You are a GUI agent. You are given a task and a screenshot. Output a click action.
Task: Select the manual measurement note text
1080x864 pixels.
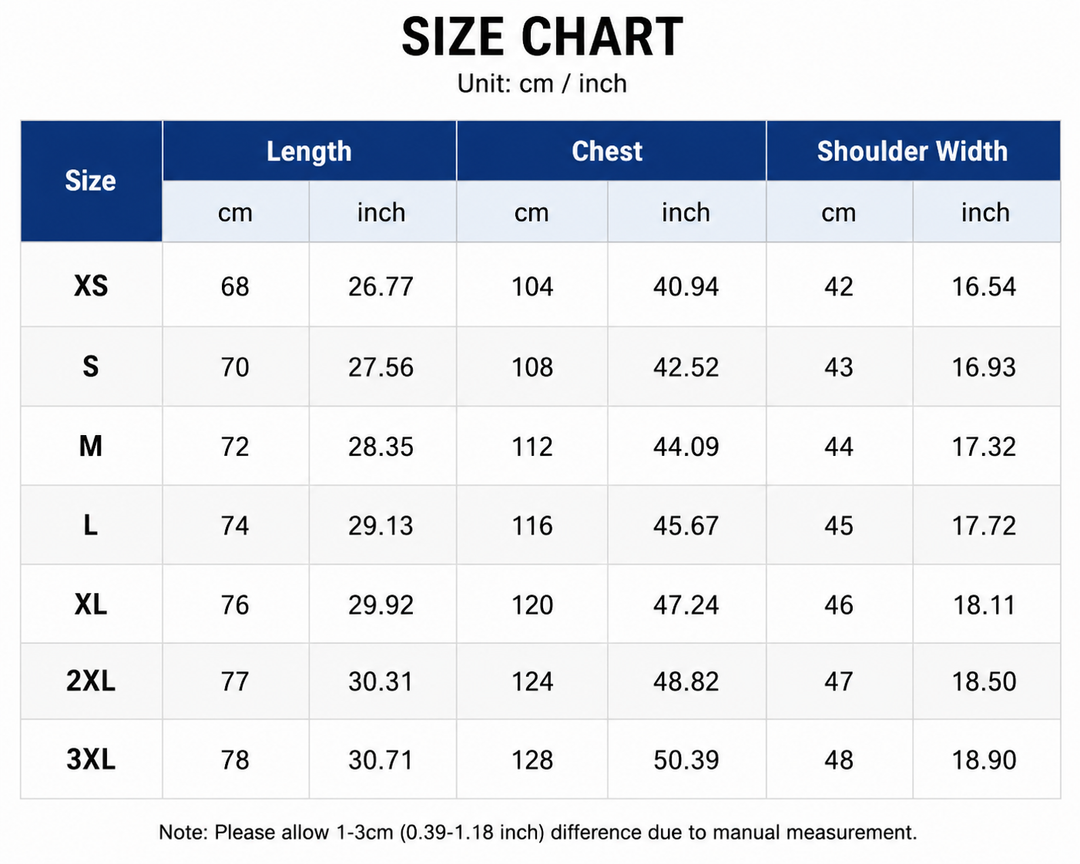pyautogui.click(x=538, y=832)
